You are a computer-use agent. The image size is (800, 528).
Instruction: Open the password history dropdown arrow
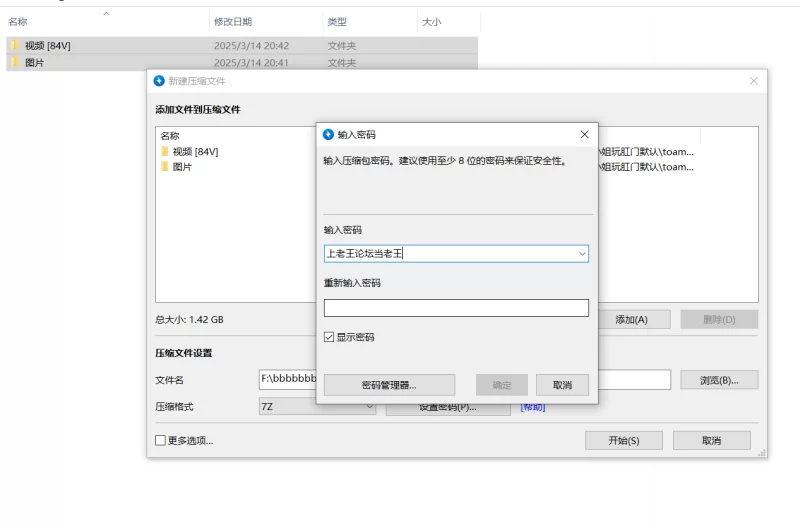point(582,254)
